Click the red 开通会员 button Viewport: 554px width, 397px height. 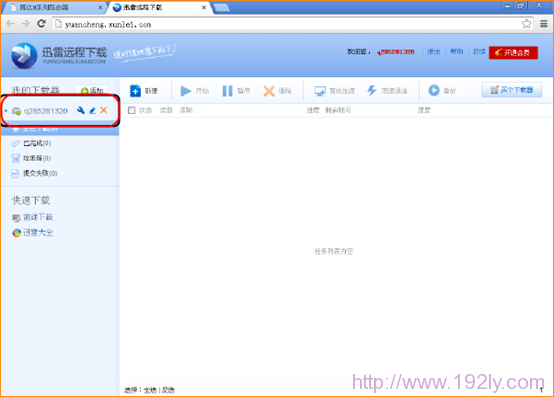pos(513,53)
